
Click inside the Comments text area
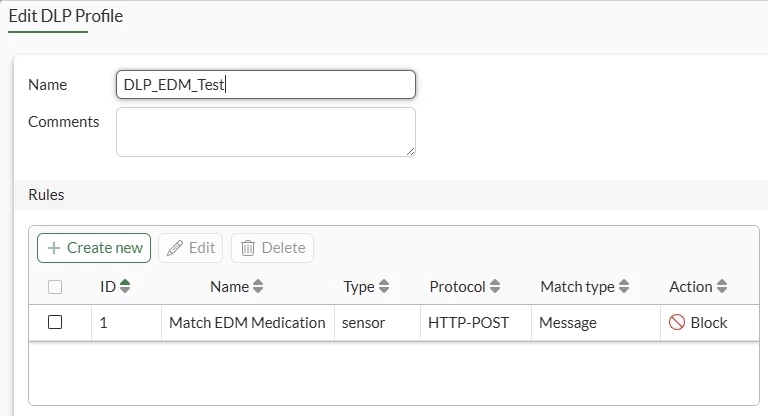coord(266,132)
